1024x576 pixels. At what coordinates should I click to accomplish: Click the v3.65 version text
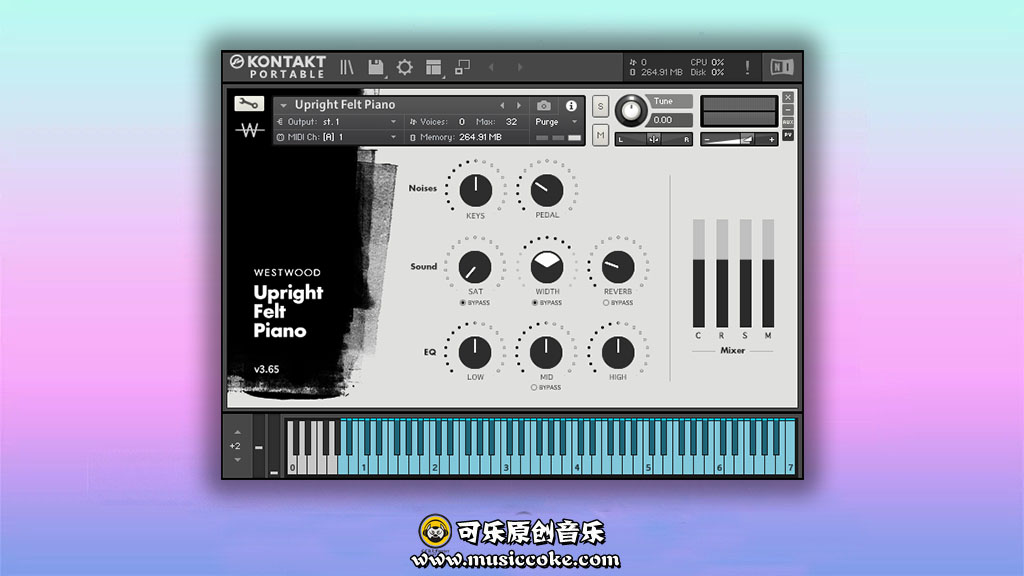click(x=266, y=369)
